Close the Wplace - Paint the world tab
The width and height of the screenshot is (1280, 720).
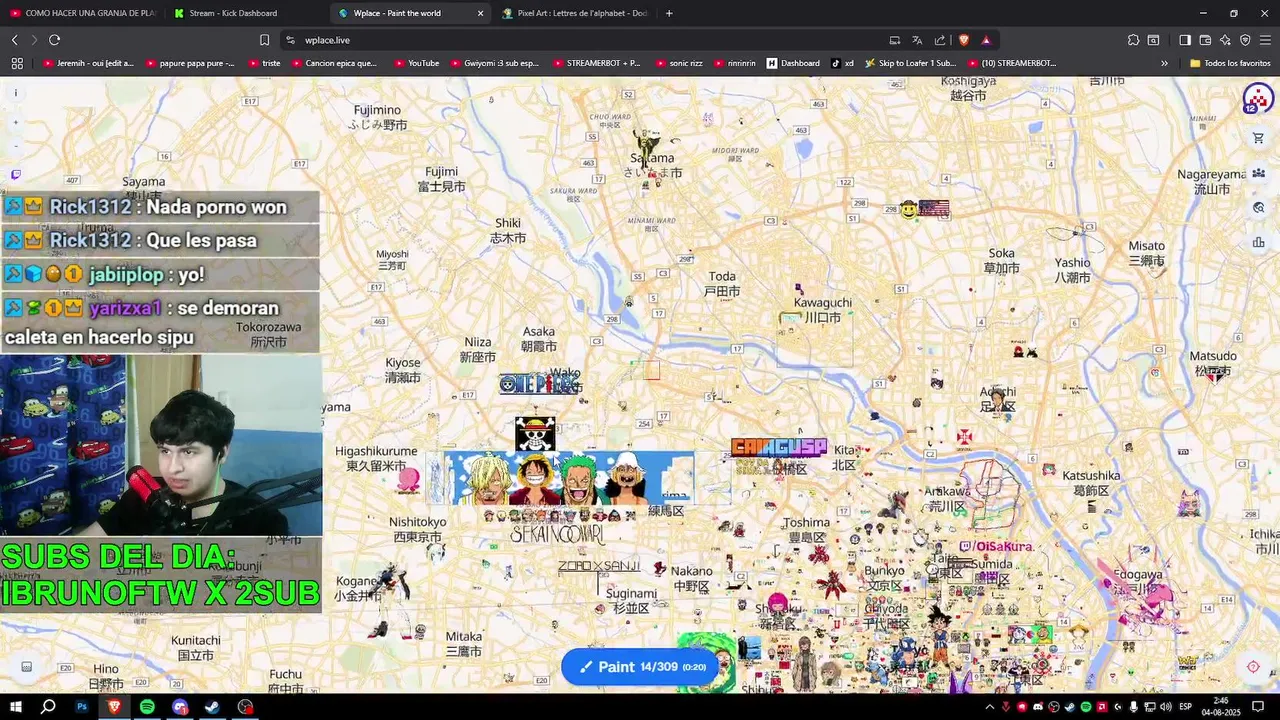click(x=480, y=13)
